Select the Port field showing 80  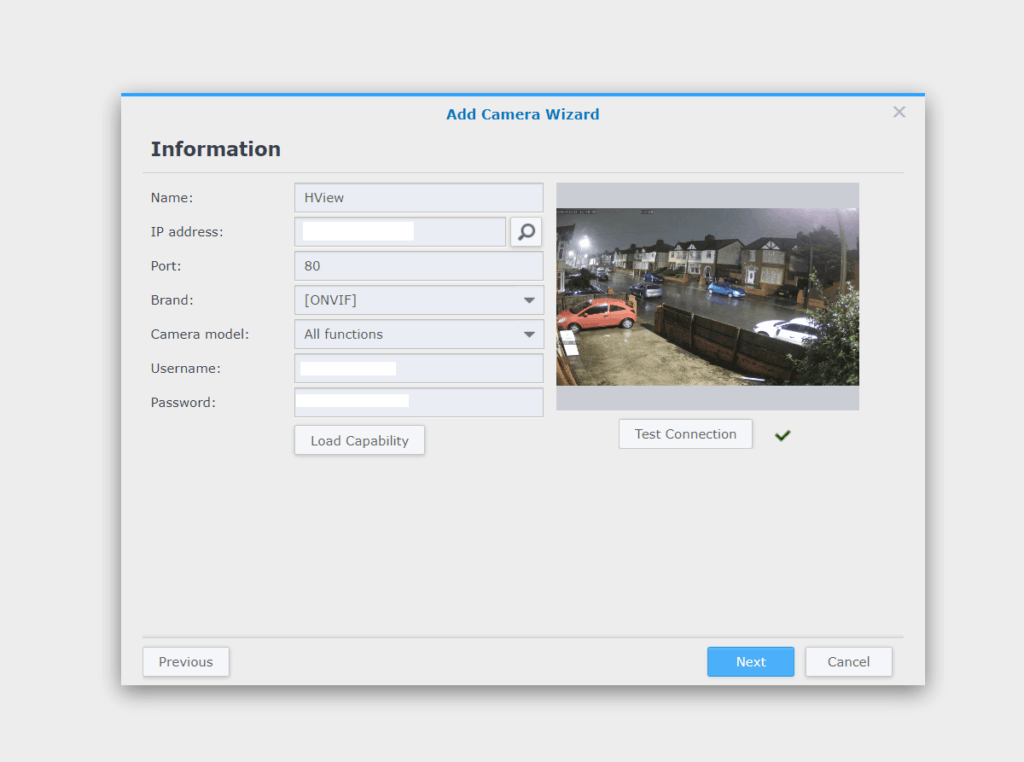pyautogui.click(x=418, y=266)
